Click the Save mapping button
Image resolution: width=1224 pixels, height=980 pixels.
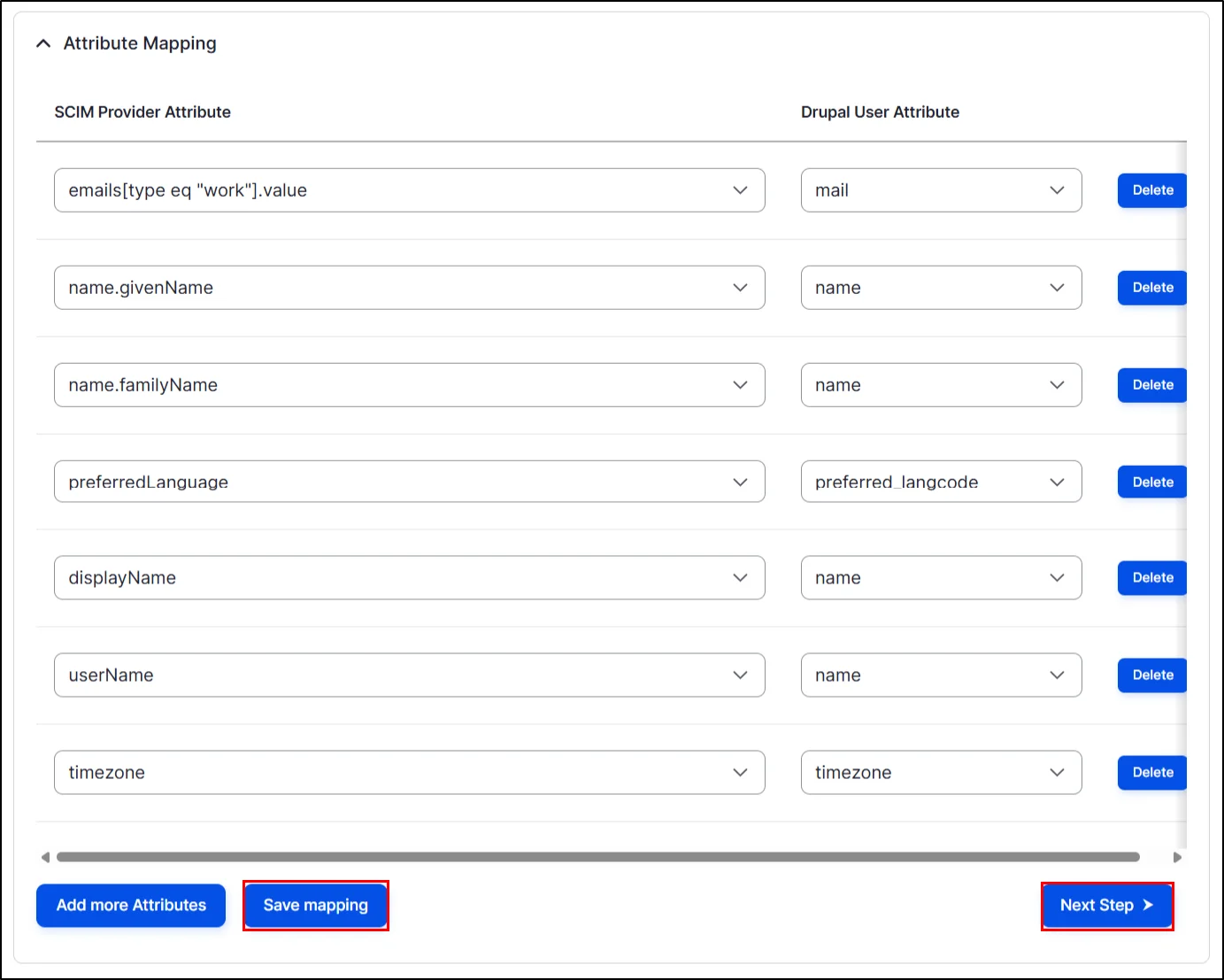pyautogui.click(x=316, y=906)
